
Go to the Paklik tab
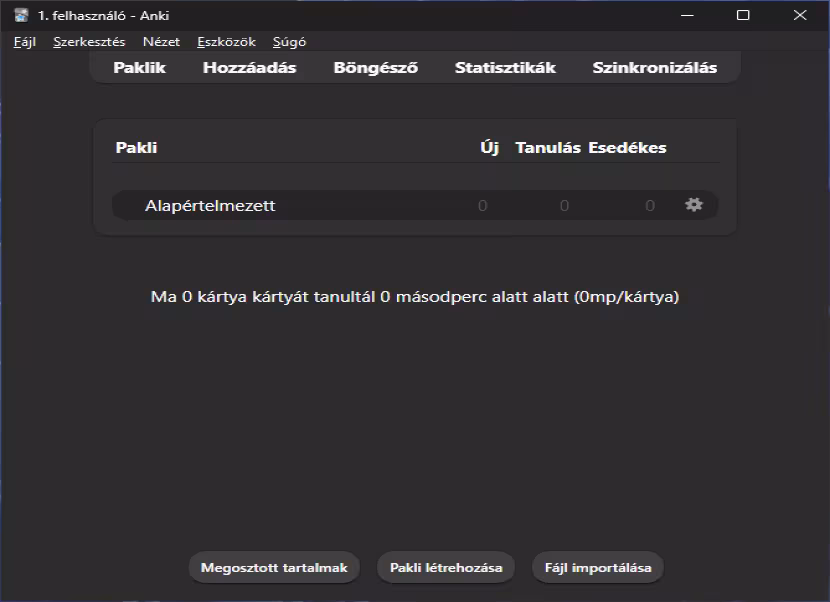(x=140, y=68)
